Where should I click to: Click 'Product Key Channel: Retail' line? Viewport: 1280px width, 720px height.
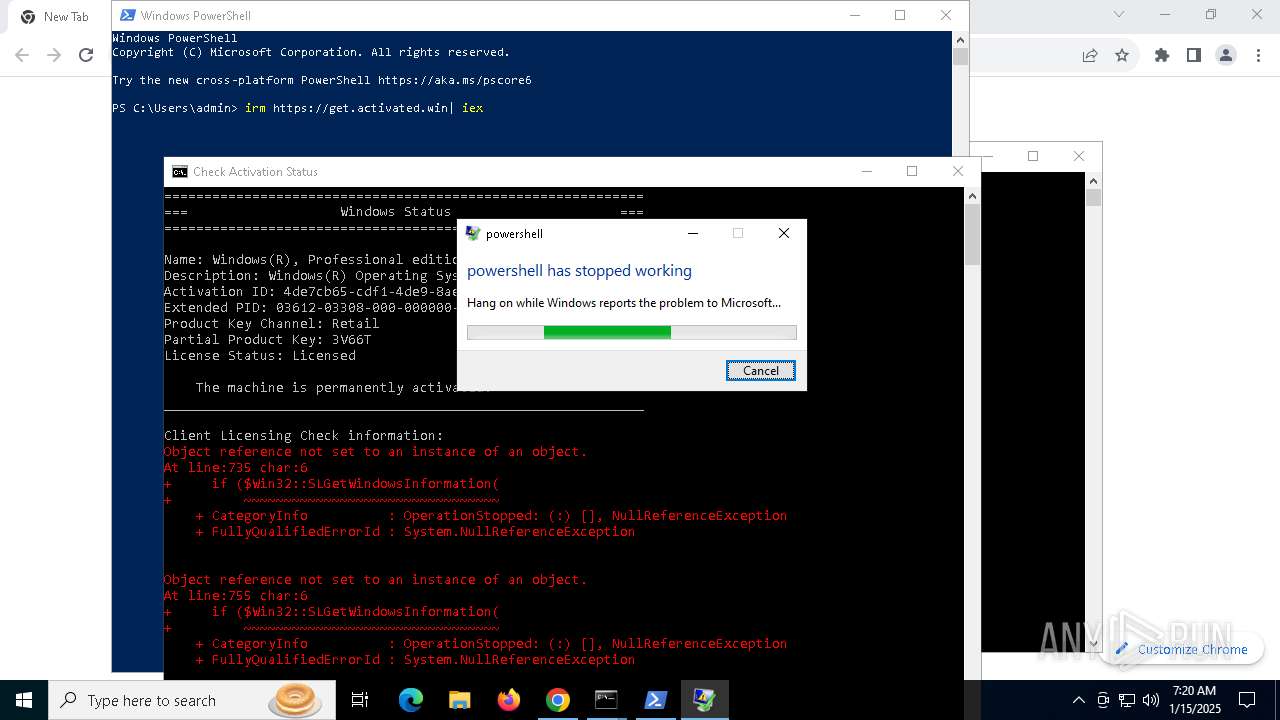(x=272, y=323)
